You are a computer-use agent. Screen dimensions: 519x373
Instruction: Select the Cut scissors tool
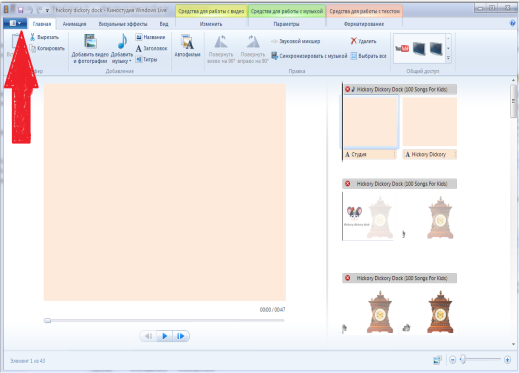click(32, 37)
